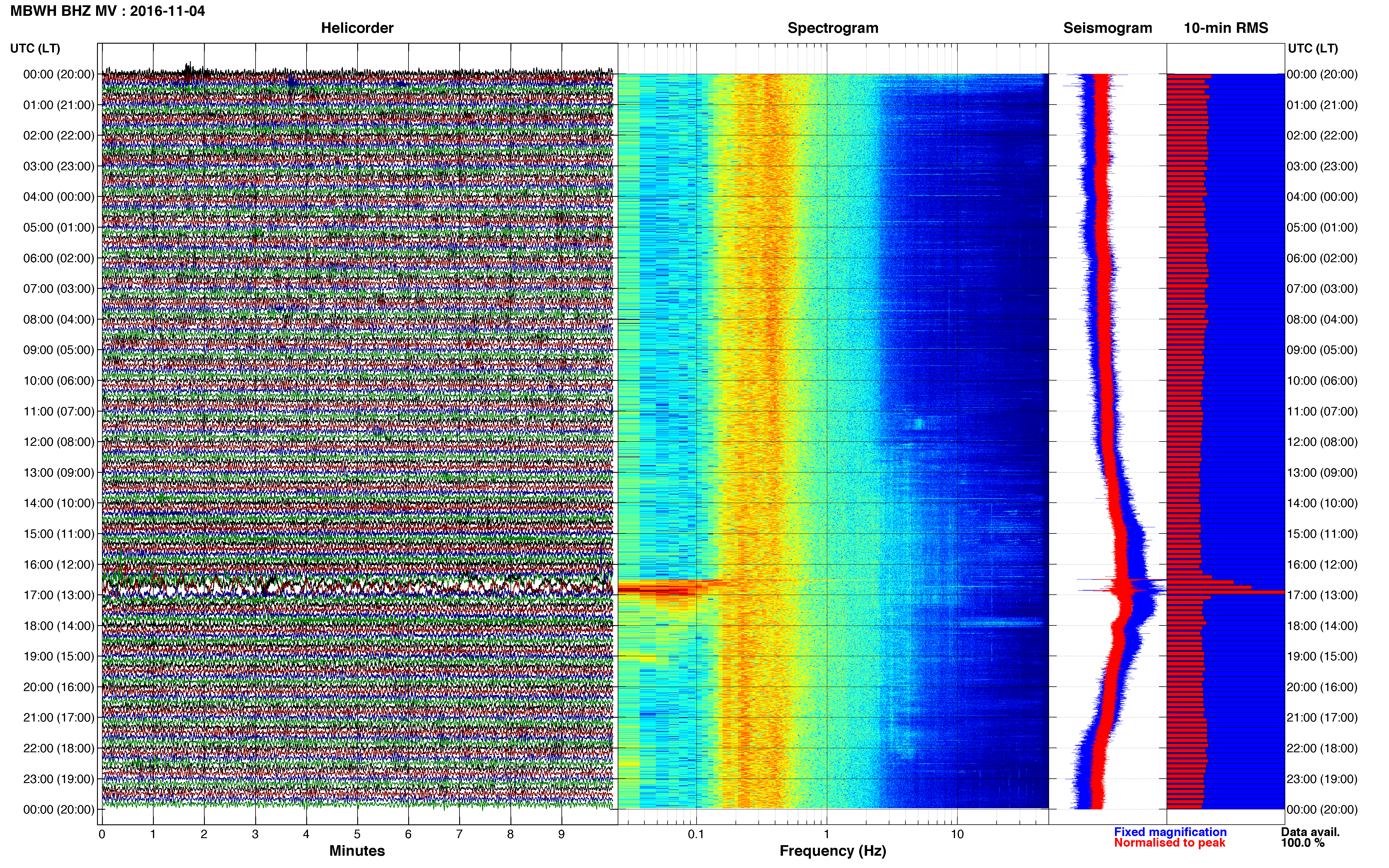This screenshot has width=1389, height=868.
Task: Click the 'Frequency (Hz)' axis title
Action: pyautogui.click(x=833, y=851)
